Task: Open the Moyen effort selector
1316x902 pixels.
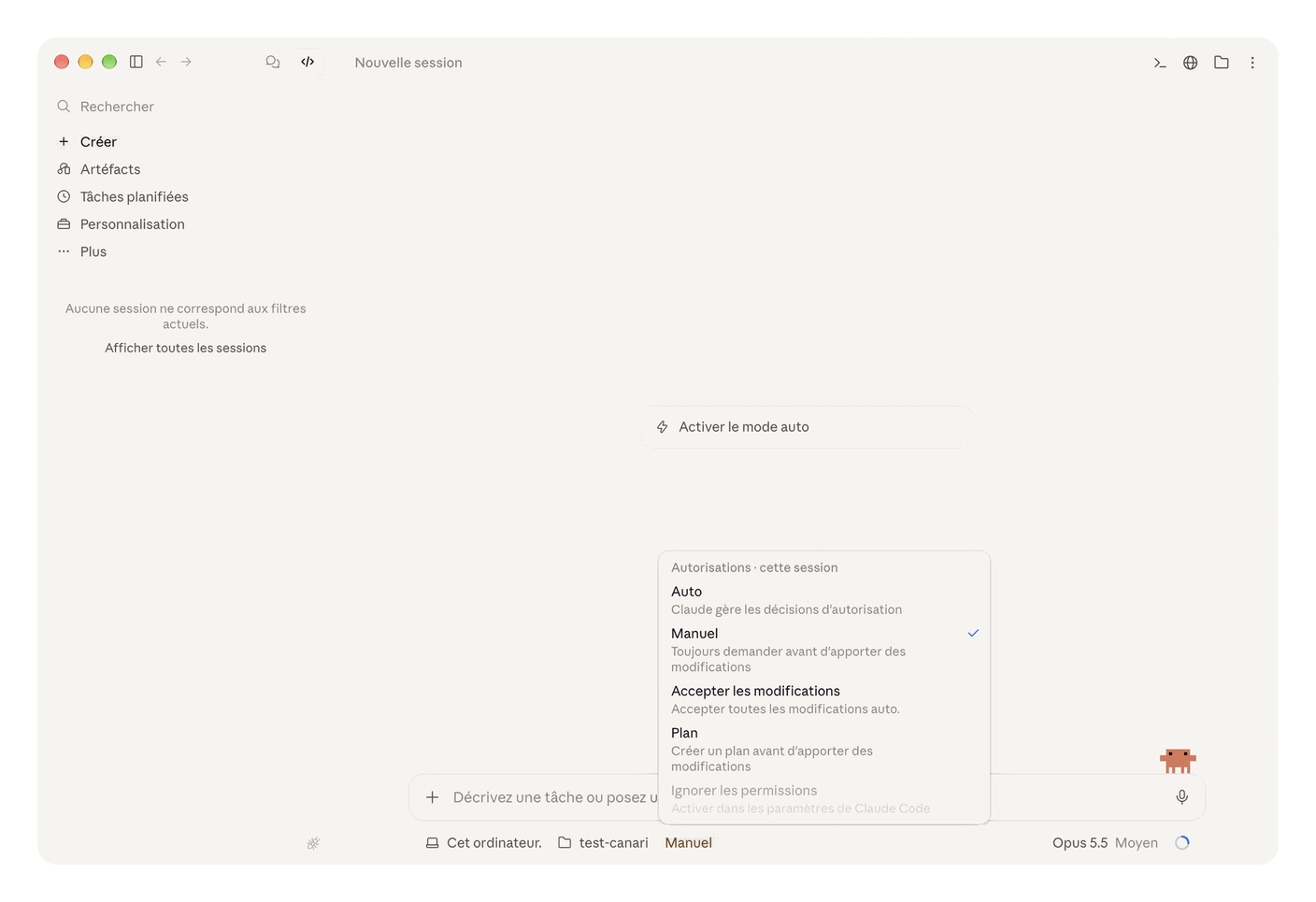Action: (x=1137, y=843)
